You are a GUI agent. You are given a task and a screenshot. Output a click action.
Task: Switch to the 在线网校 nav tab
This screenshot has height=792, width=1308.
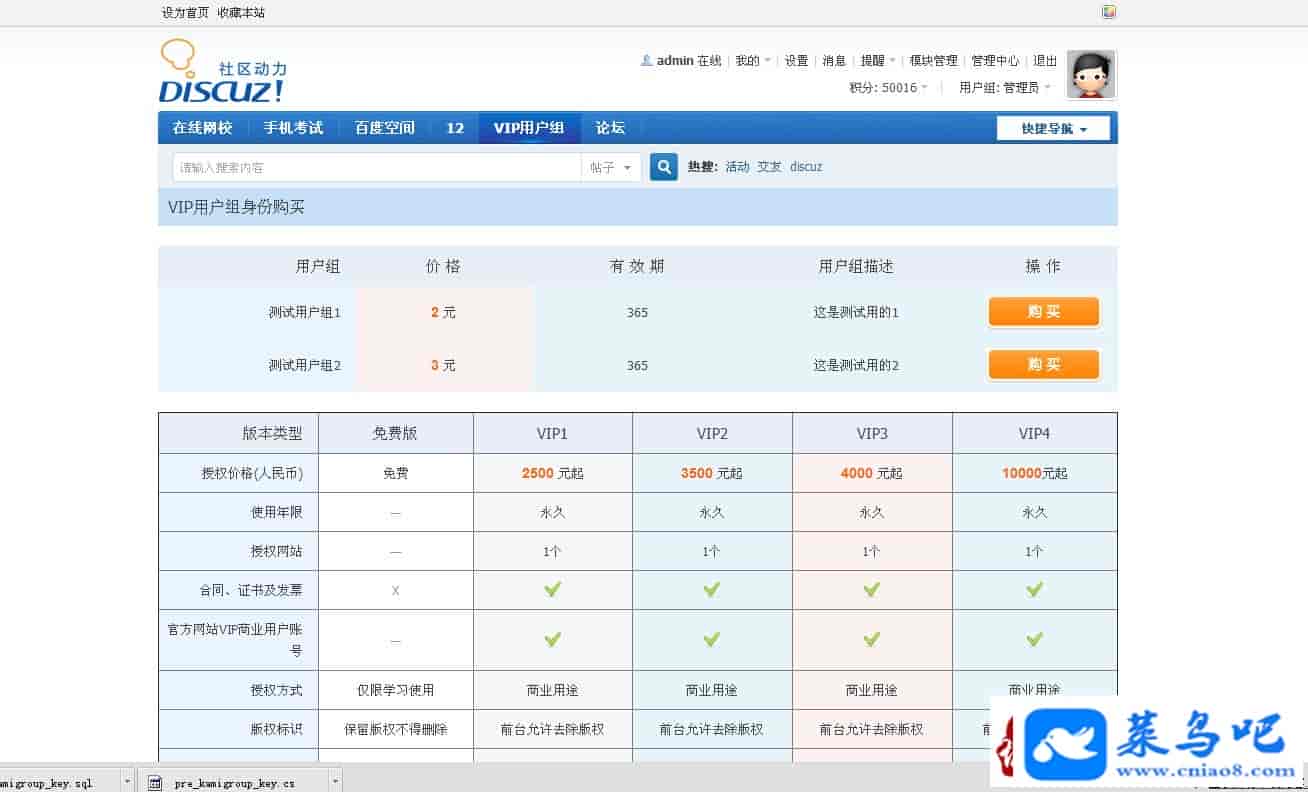click(x=202, y=128)
